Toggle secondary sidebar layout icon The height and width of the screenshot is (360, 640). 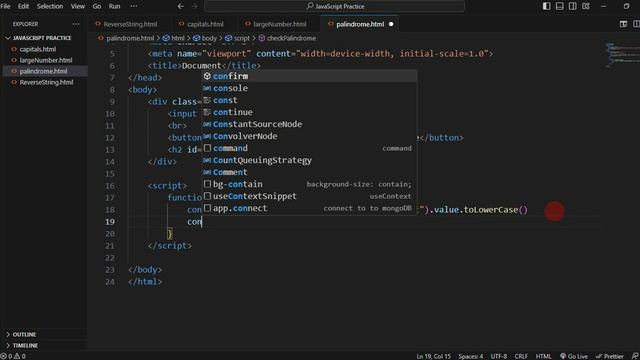[x=573, y=6]
